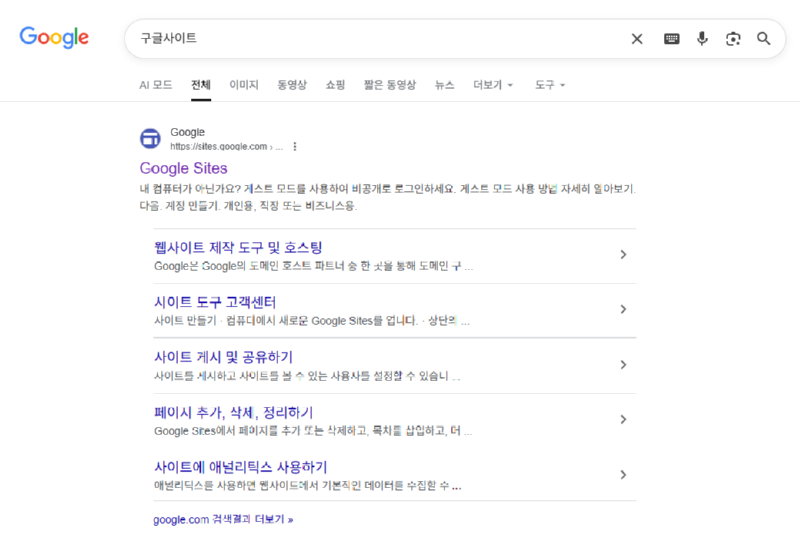
Task: Click chevron on 사이트 게시 및 공유하기 row
Action: tap(623, 365)
